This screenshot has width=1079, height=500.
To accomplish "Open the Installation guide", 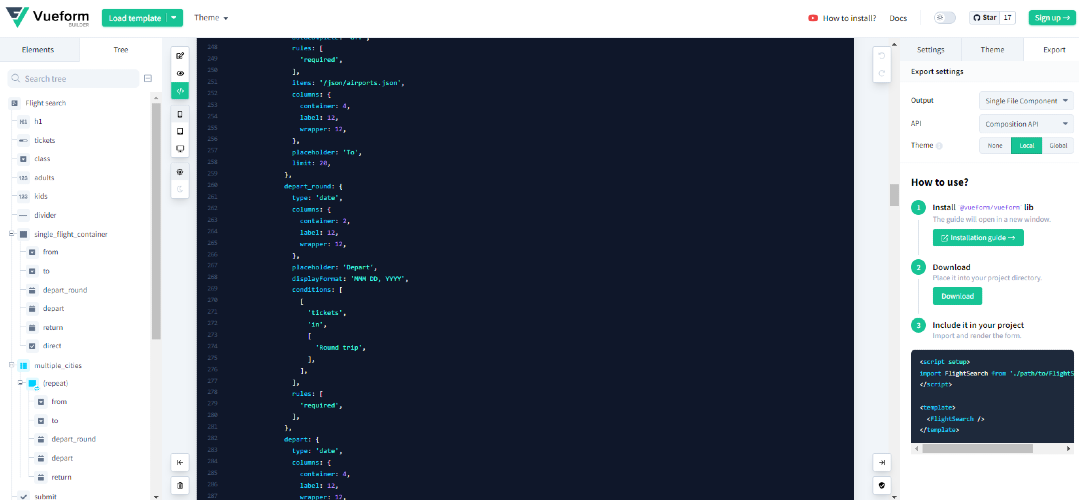I will (978, 237).
